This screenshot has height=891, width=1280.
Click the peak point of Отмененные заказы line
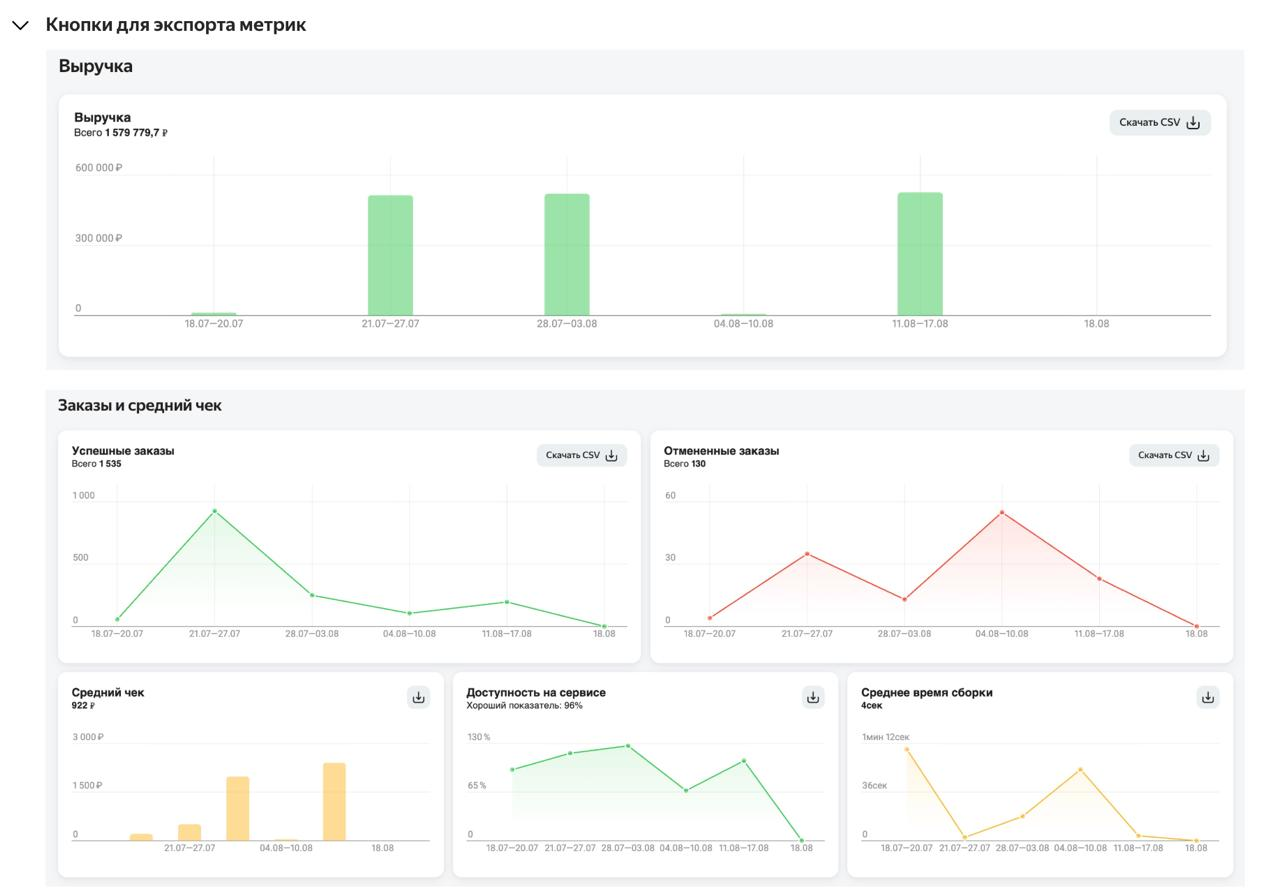click(x=1002, y=513)
